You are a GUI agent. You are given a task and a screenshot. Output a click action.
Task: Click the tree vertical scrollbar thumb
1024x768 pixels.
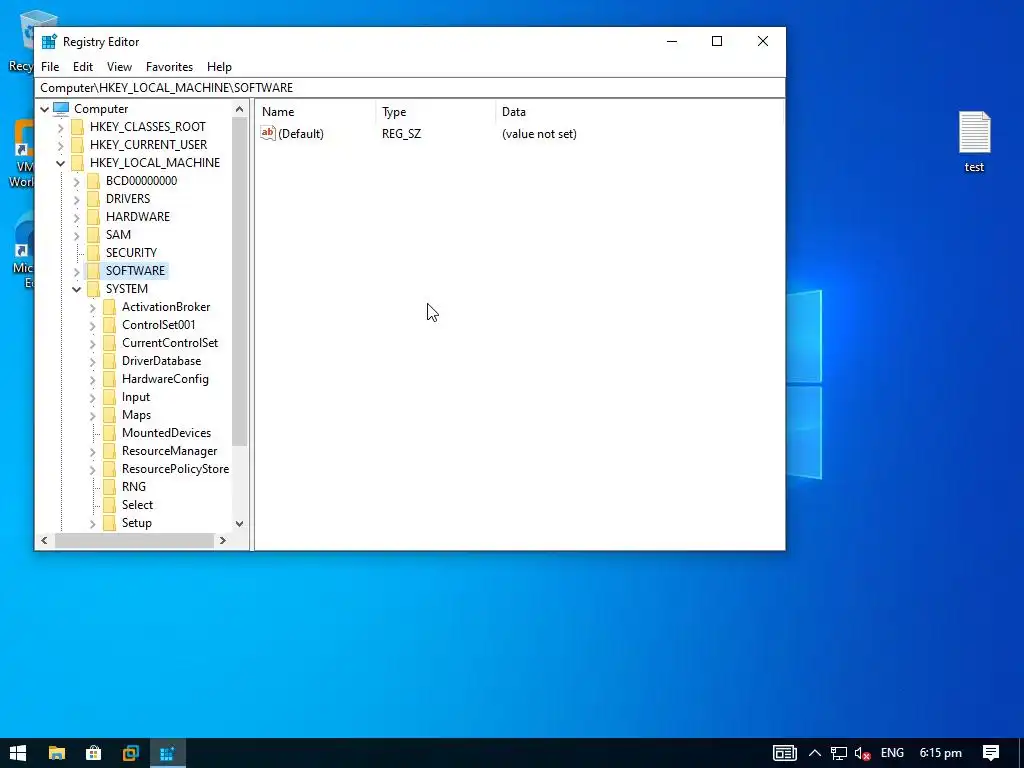240,282
